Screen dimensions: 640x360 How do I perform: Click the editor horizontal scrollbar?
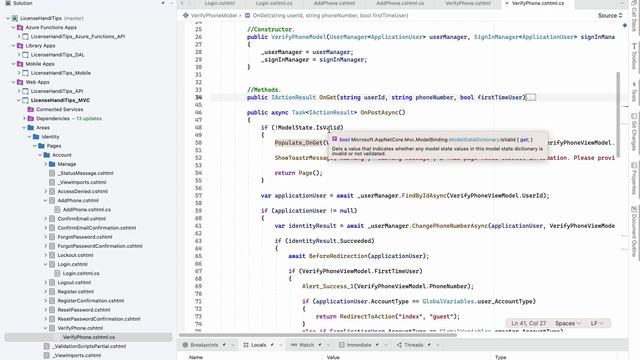point(318,335)
